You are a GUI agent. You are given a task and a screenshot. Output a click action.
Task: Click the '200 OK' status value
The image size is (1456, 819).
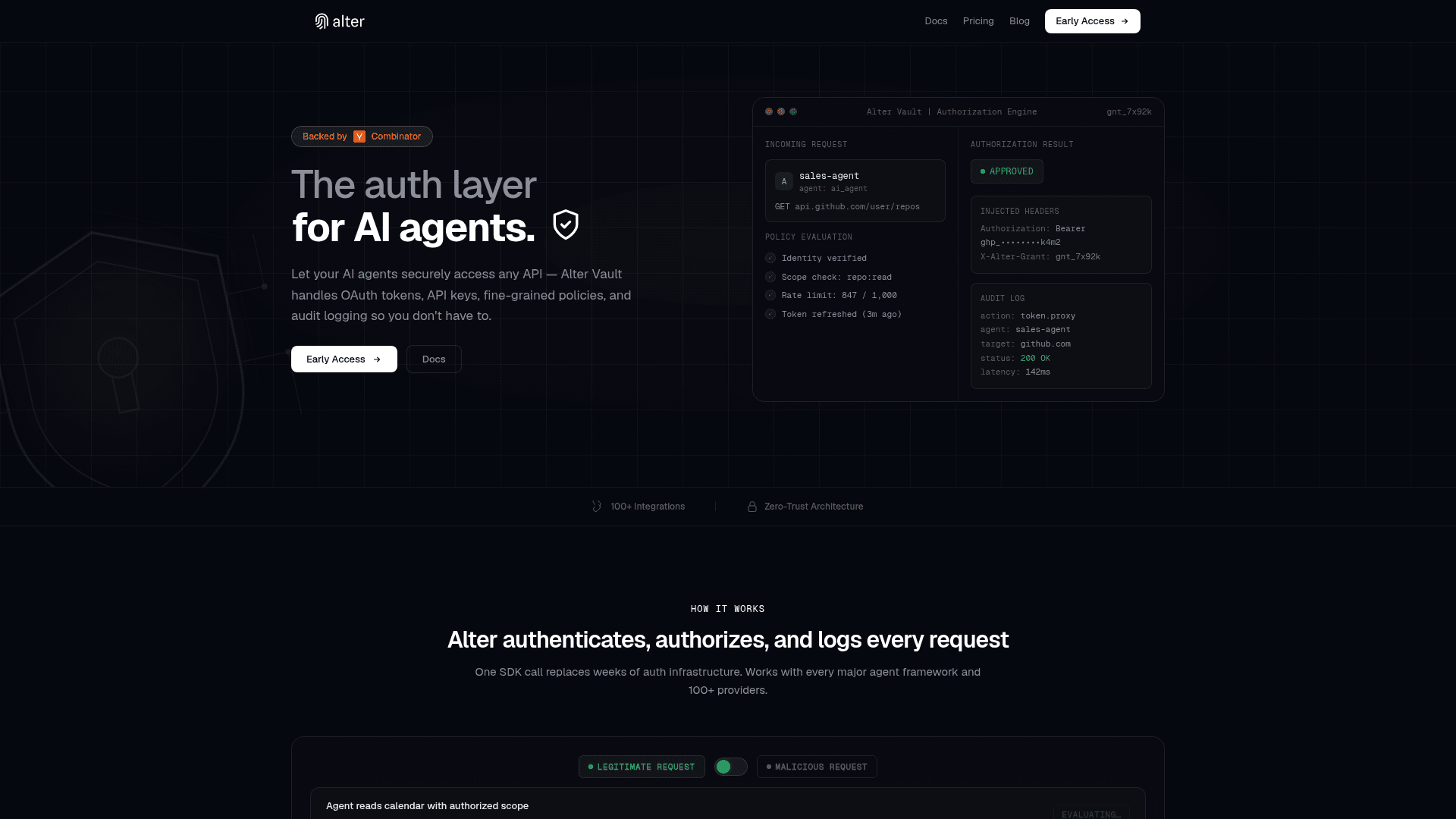(x=1035, y=358)
